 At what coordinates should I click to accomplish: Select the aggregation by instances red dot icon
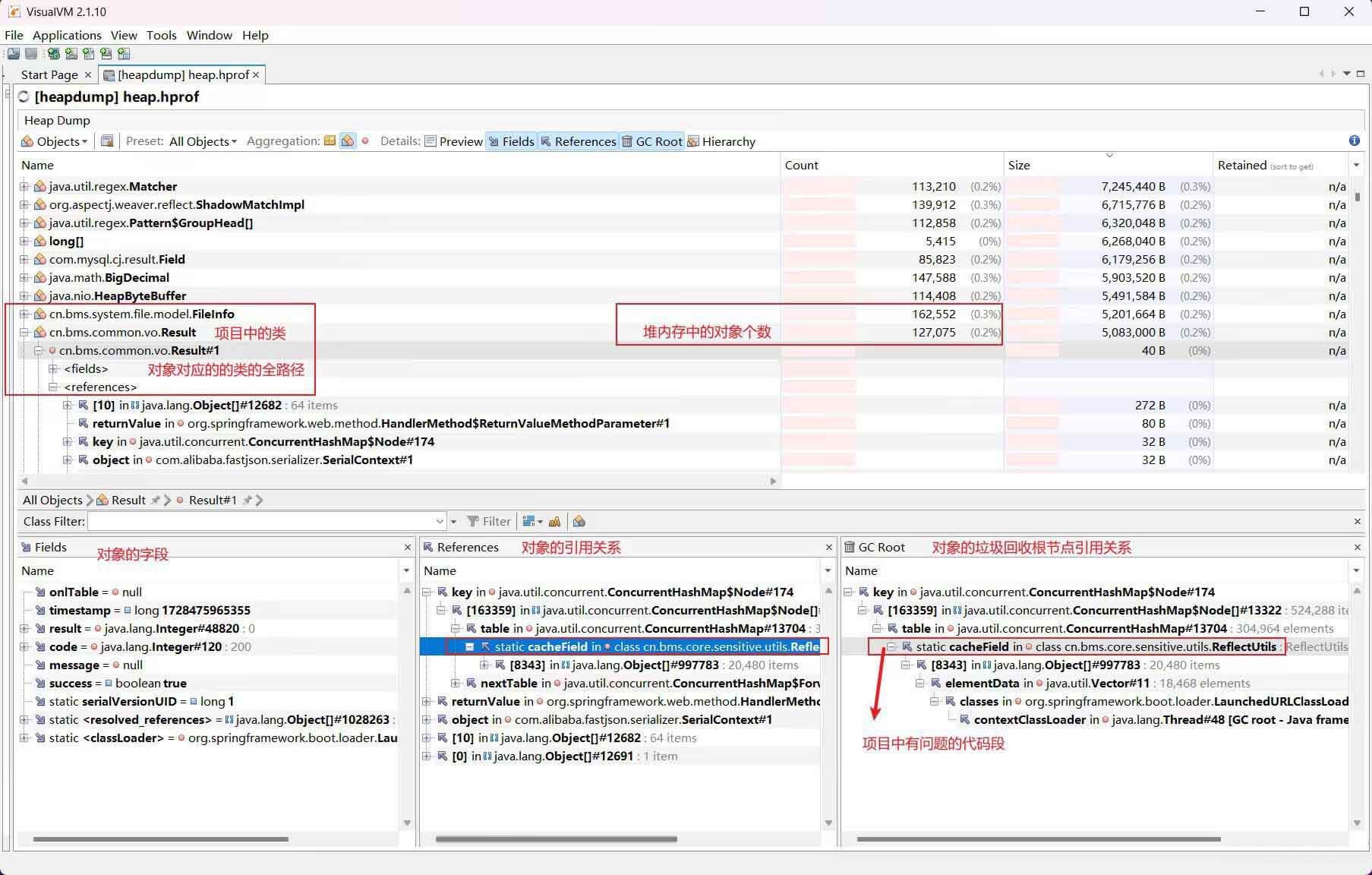[365, 141]
